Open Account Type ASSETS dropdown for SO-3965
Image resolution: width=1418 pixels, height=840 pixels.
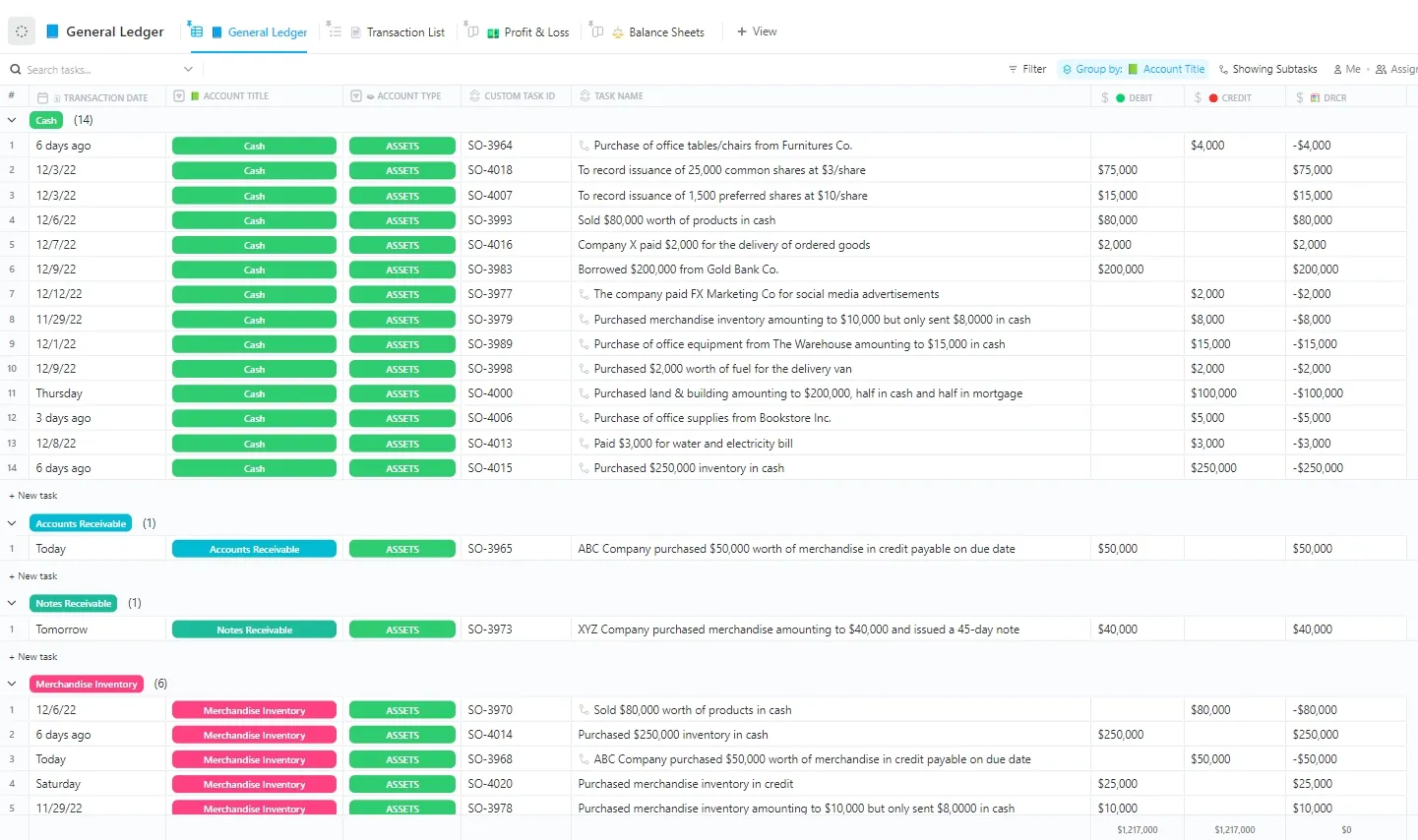402,549
